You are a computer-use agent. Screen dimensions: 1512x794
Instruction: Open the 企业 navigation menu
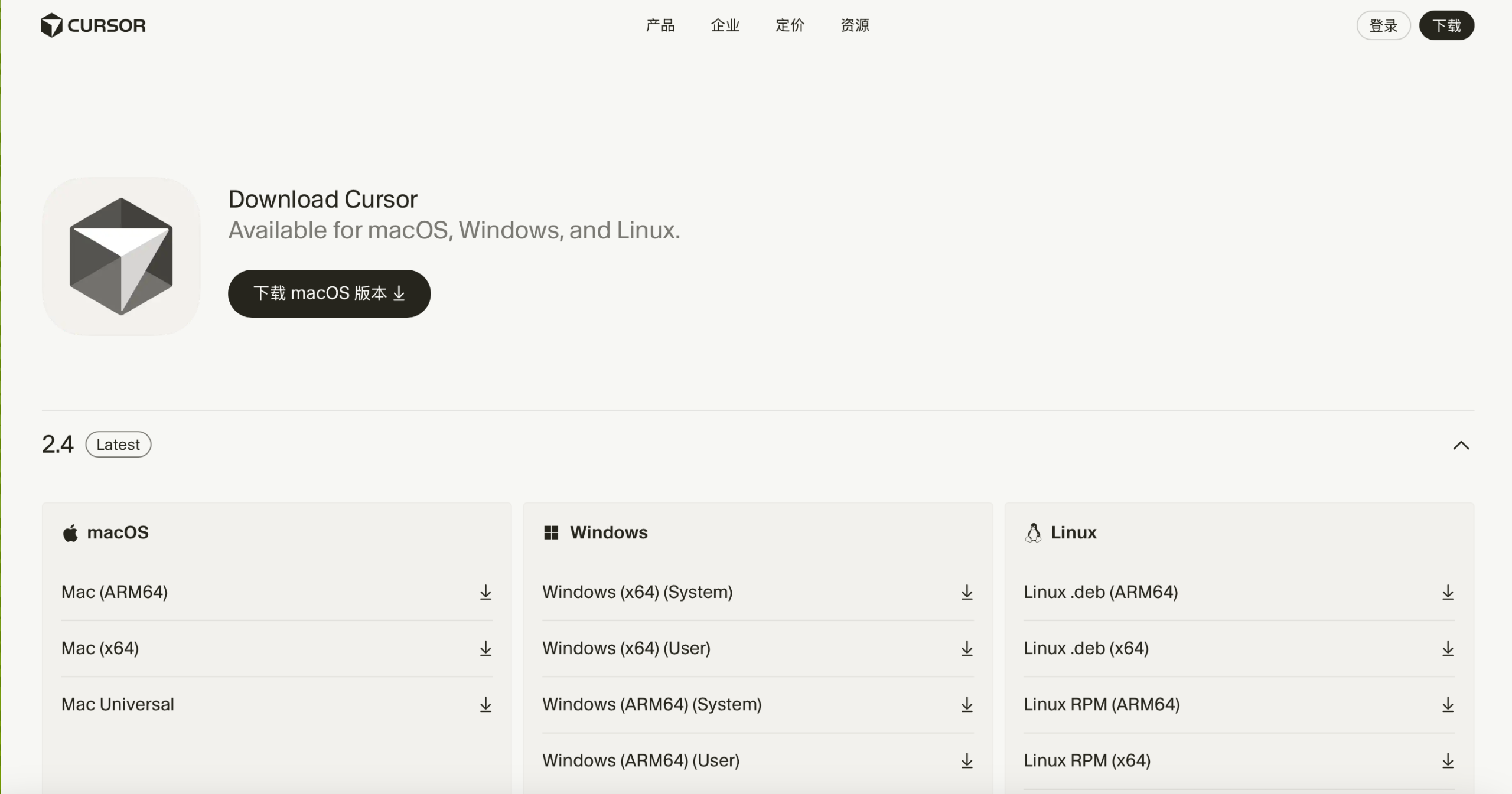point(725,25)
